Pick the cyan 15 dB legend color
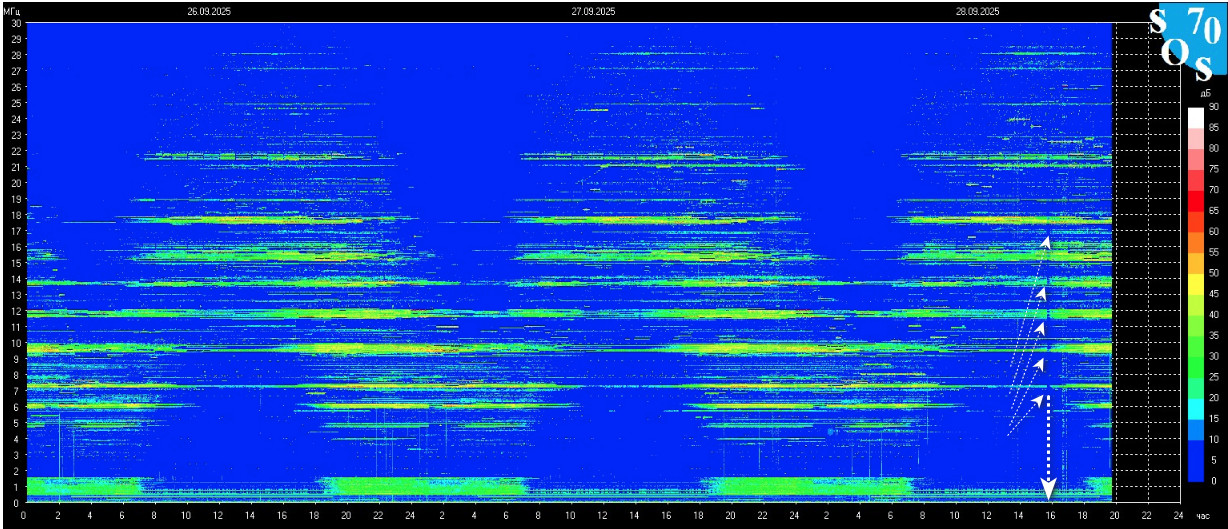The width and height of the screenshot is (1228, 529). pyautogui.click(x=1196, y=419)
